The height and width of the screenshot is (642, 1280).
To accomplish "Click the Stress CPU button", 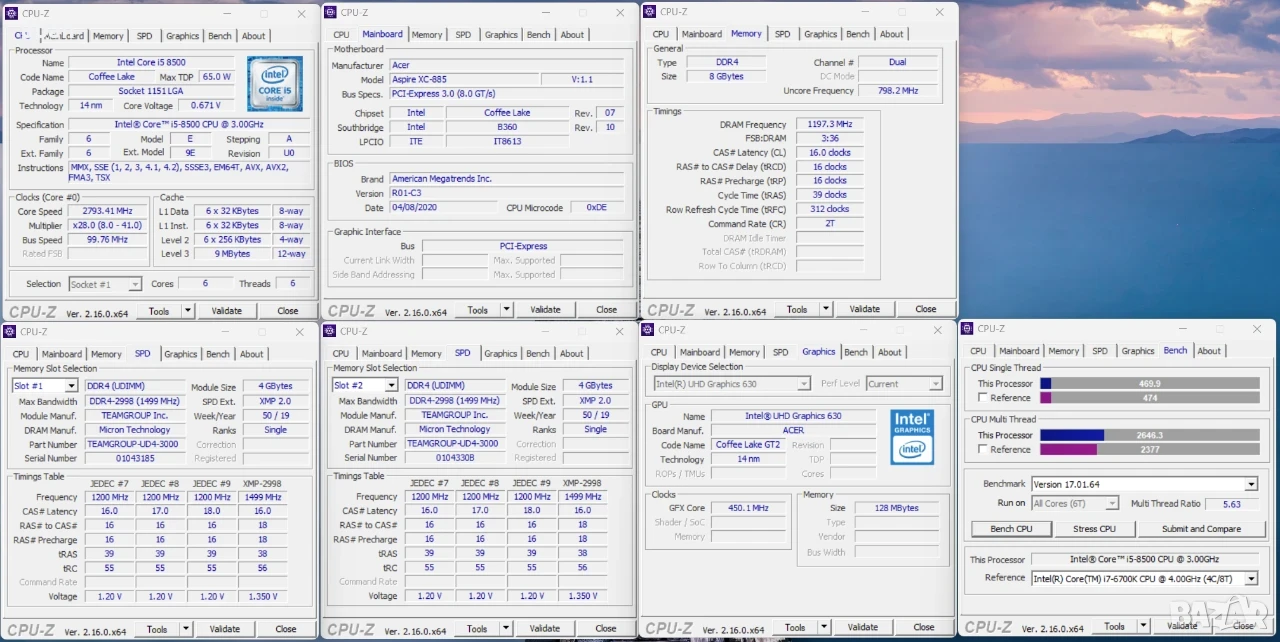I will click(x=1094, y=529).
